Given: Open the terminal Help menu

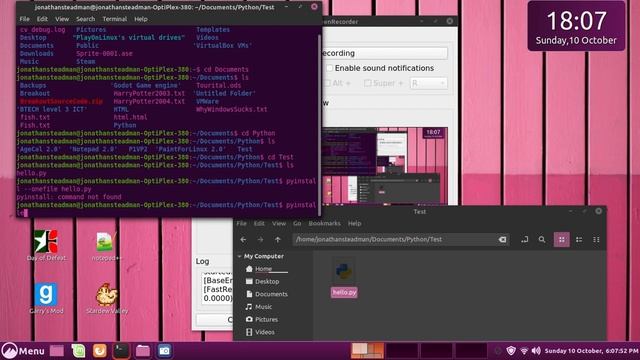Looking at the screenshot, I should pos(141,19).
